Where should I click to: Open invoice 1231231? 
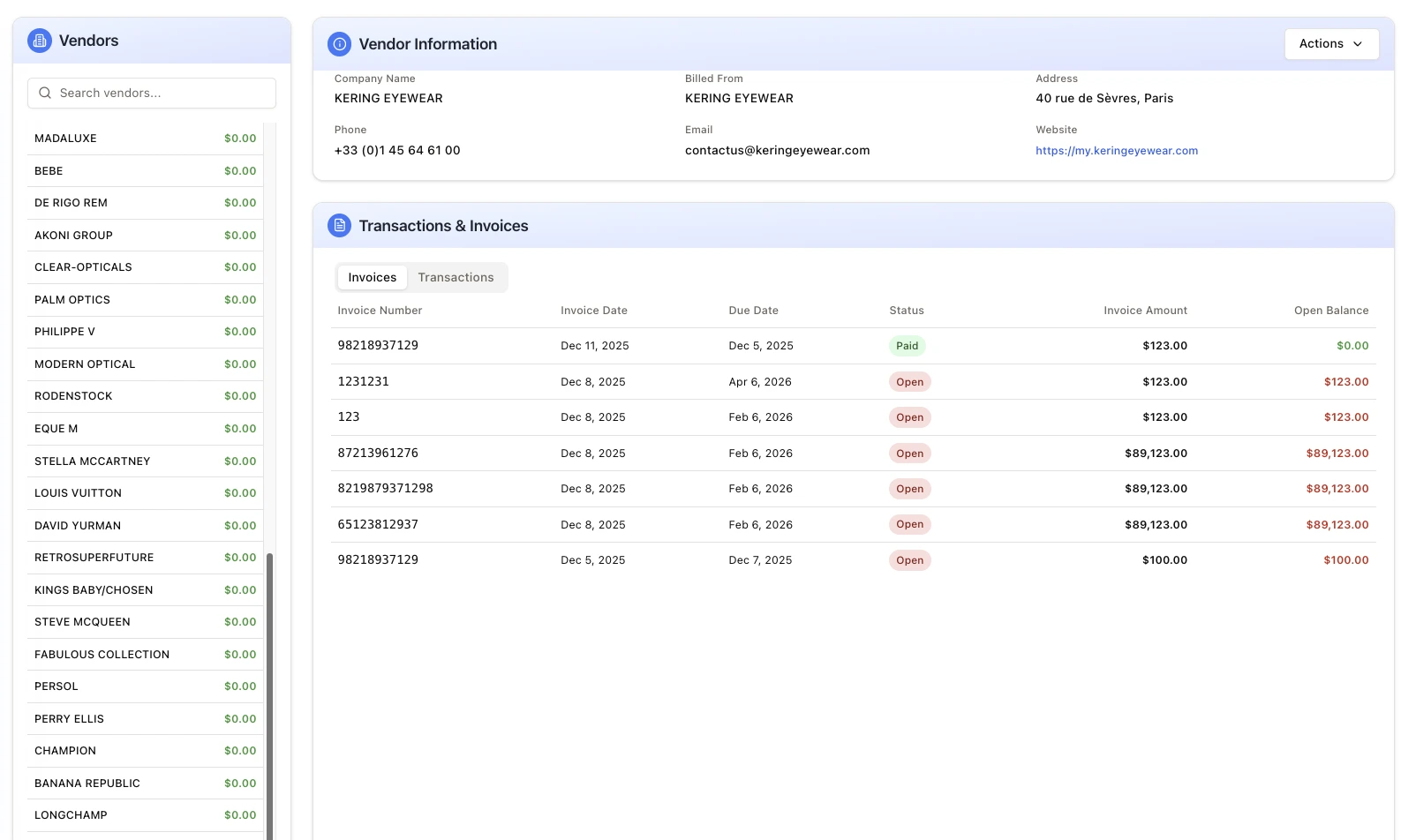(x=854, y=382)
